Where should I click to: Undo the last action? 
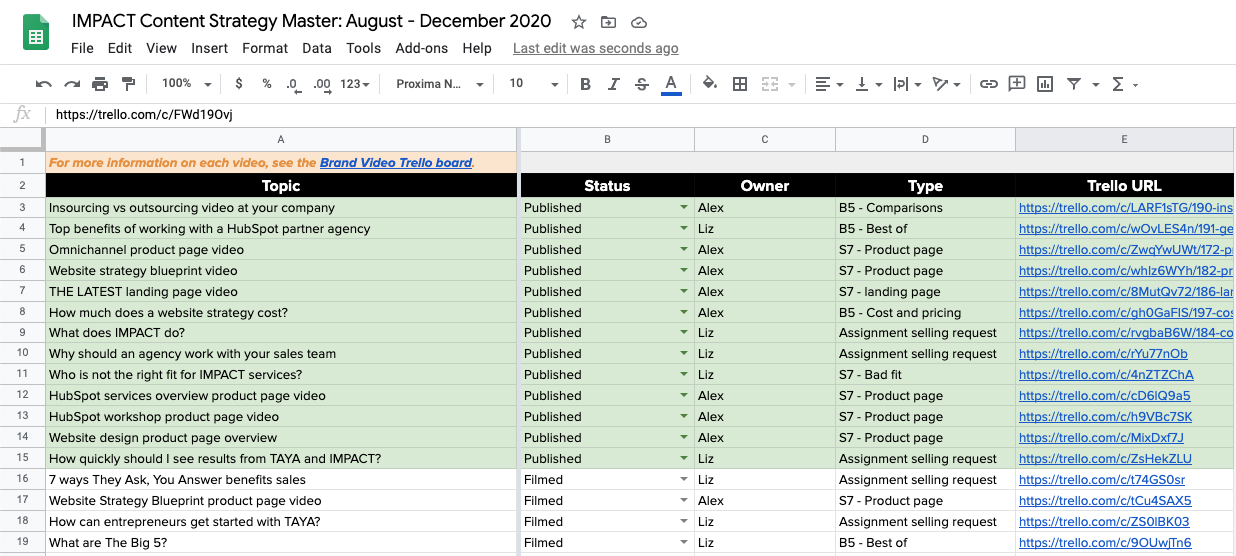pos(44,84)
